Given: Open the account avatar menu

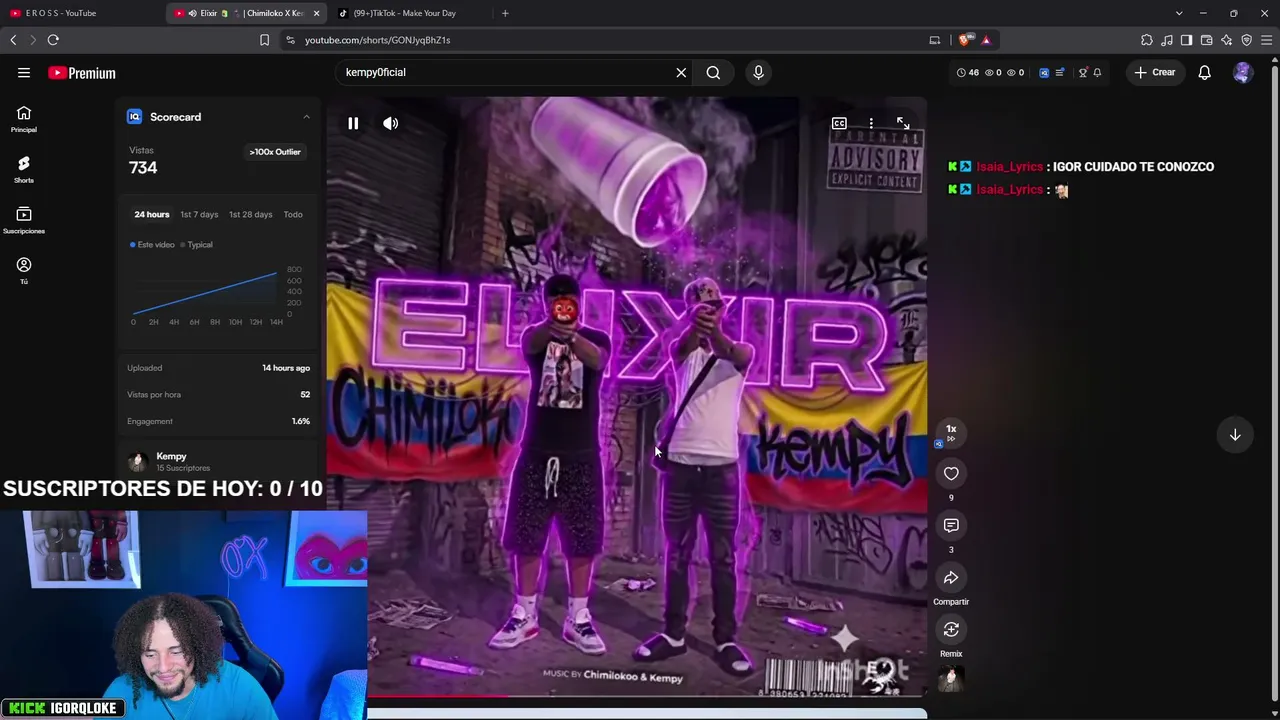Looking at the screenshot, I should [1243, 72].
